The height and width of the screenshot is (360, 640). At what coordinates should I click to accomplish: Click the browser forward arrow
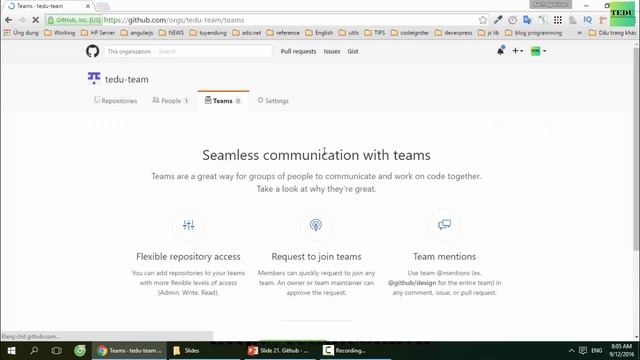click(22, 20)
